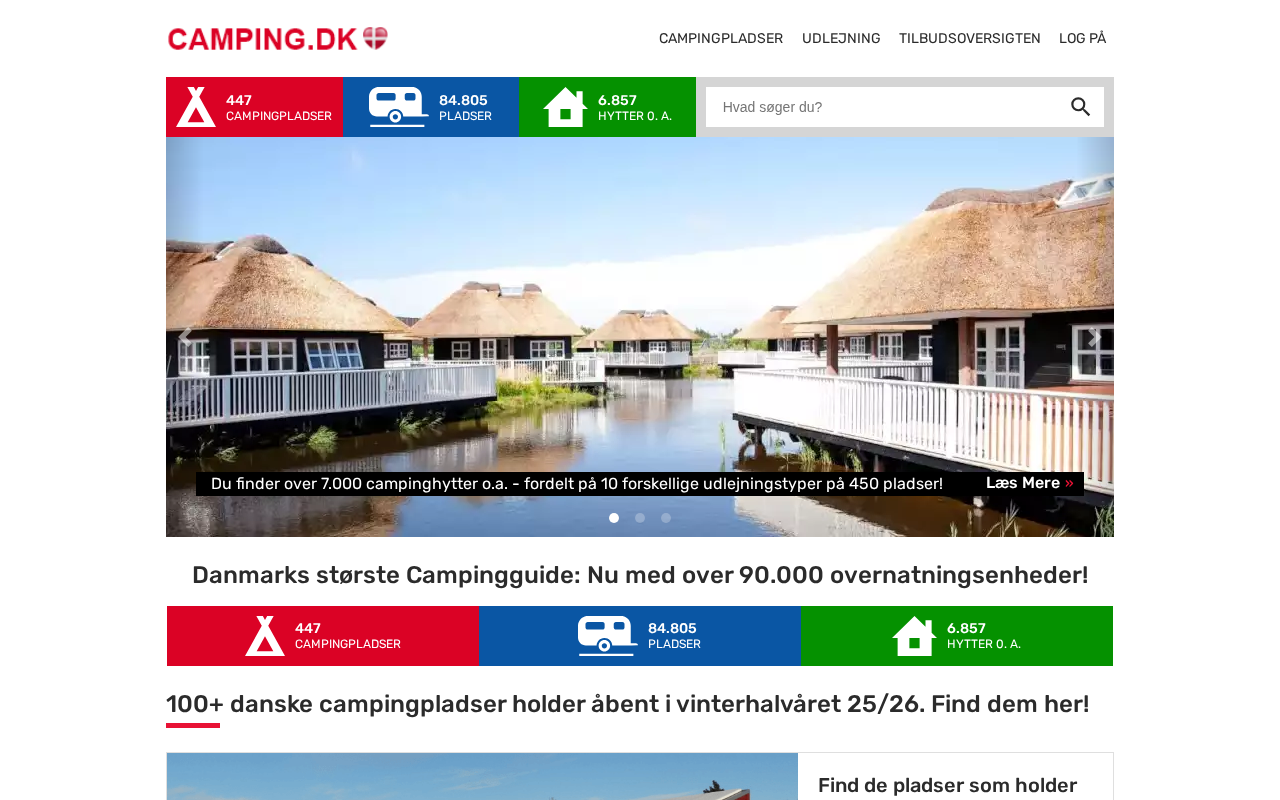
Task: Click the caravan icon in top blue tile
Action: 399,107
